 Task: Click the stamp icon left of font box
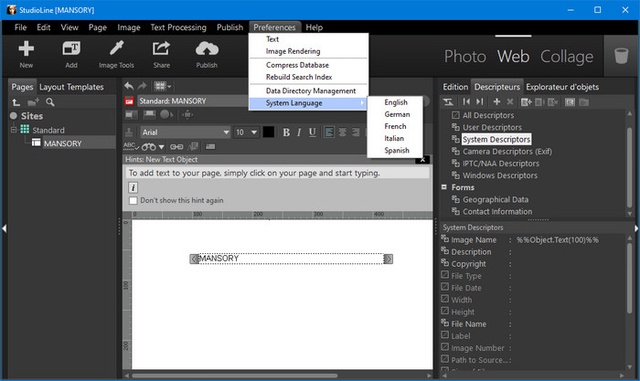click(x=129, y=132)
